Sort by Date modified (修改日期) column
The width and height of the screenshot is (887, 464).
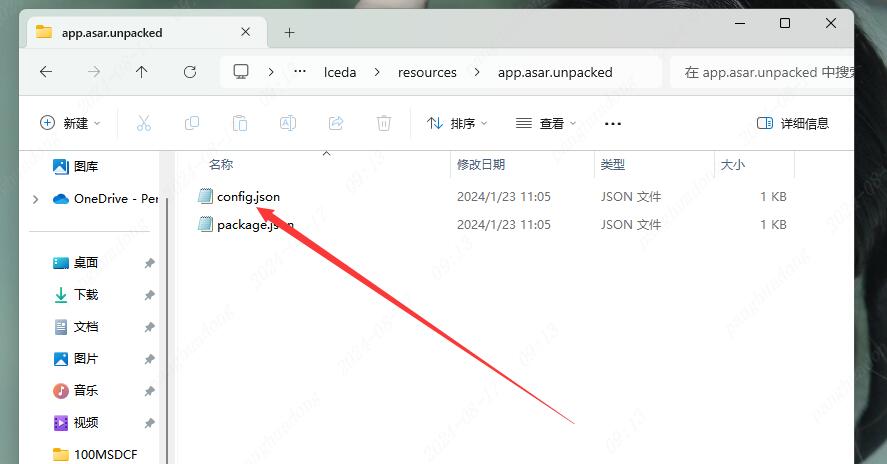481,164
